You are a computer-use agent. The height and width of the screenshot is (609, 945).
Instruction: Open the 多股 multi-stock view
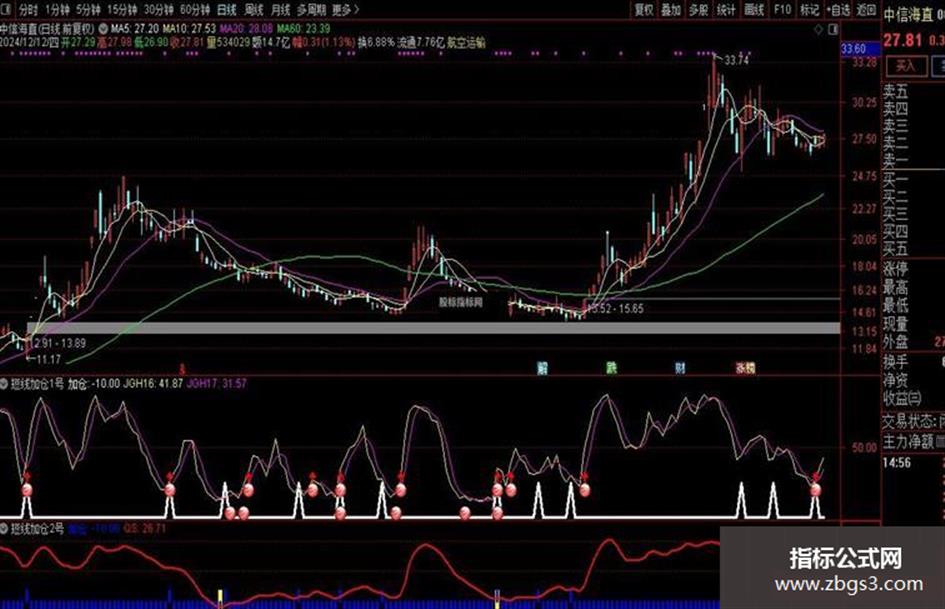699,10
